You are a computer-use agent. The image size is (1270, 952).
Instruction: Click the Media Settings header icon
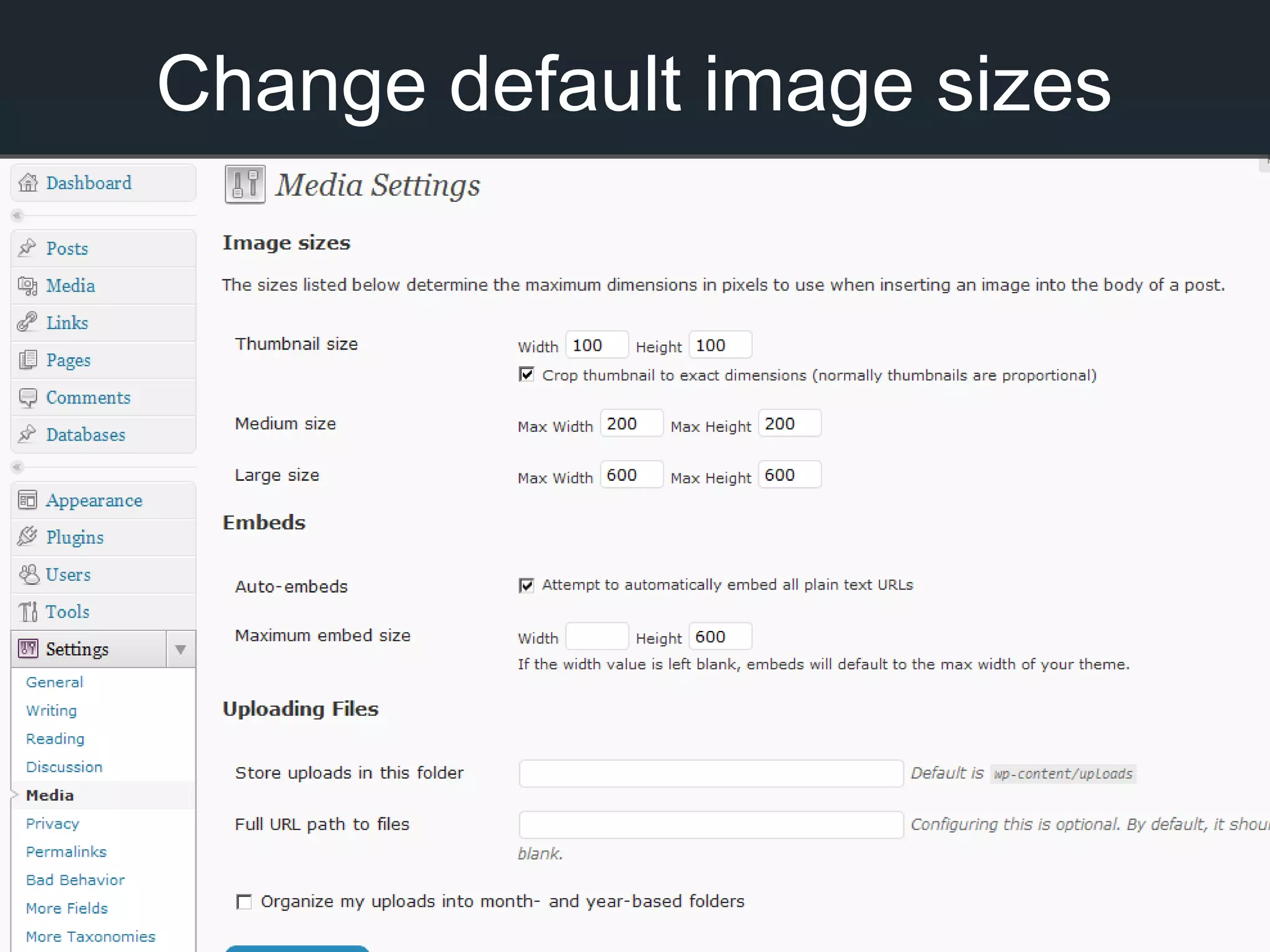click(x=245, y=184)
